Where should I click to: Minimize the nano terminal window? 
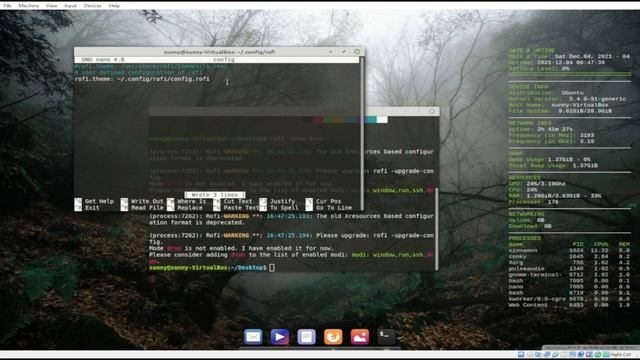pos(331,52)
